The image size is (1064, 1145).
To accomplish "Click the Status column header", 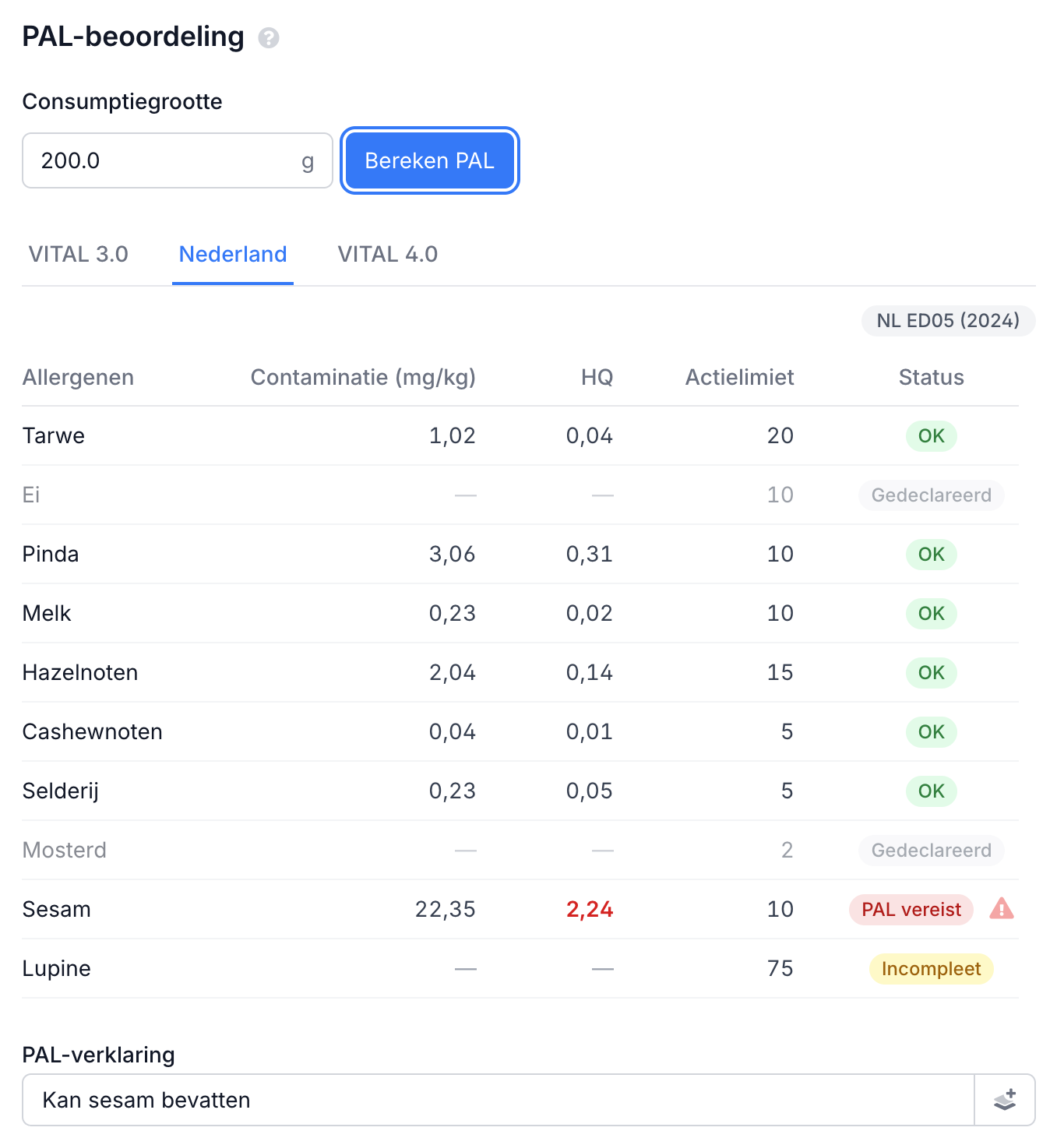I will tap(931, 378).
